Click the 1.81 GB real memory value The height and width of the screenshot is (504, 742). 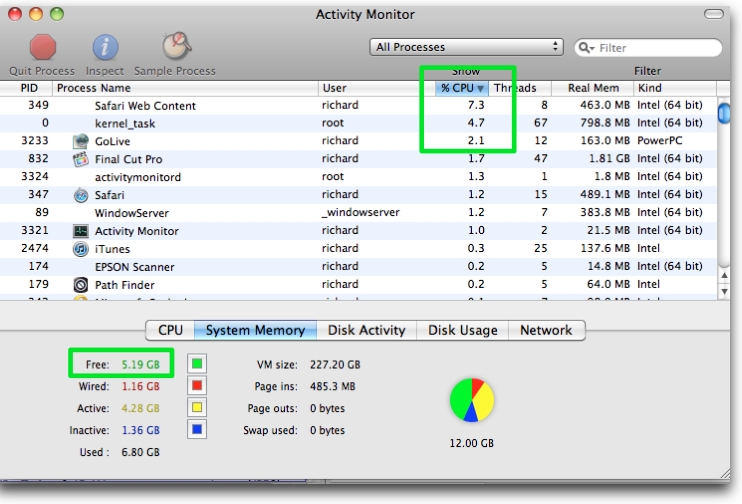point(609,159)
